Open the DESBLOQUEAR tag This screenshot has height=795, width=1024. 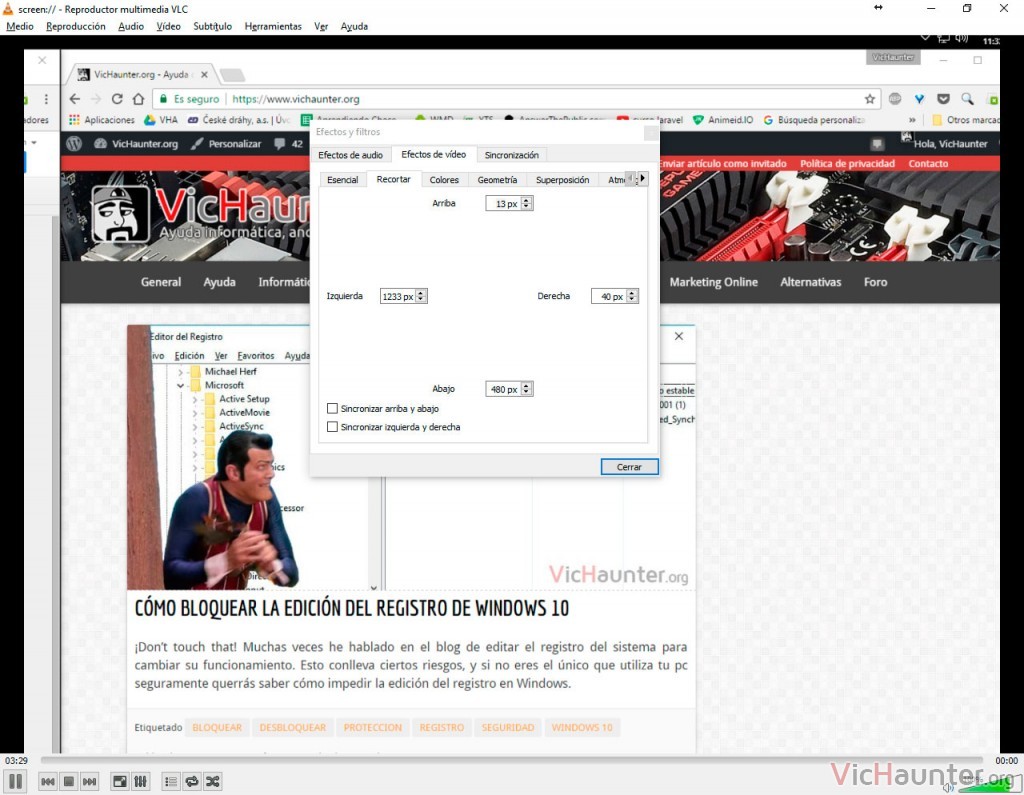point(293,727)
